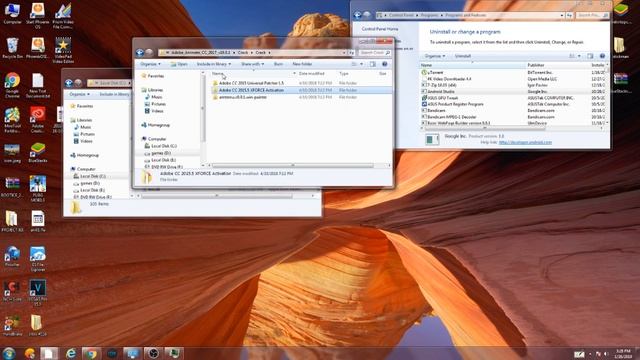
Task: Click the Search field in Crack window
Action: [x=375, y=53]
